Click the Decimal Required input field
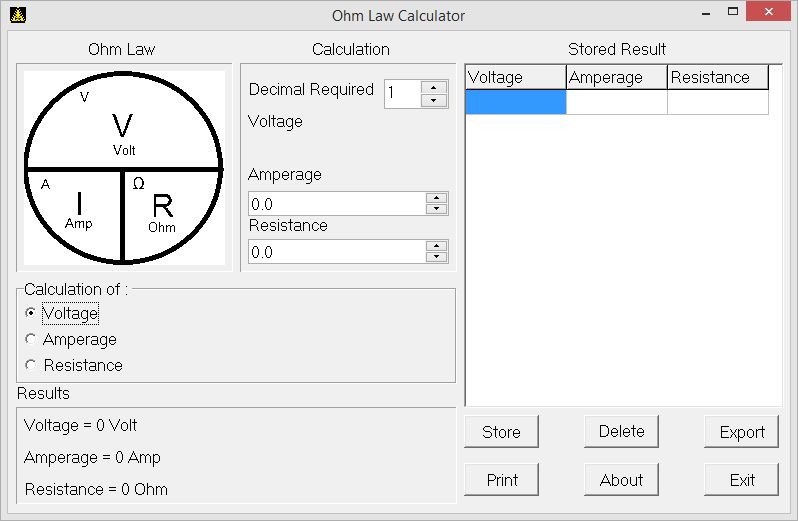 tap(403, 94)
